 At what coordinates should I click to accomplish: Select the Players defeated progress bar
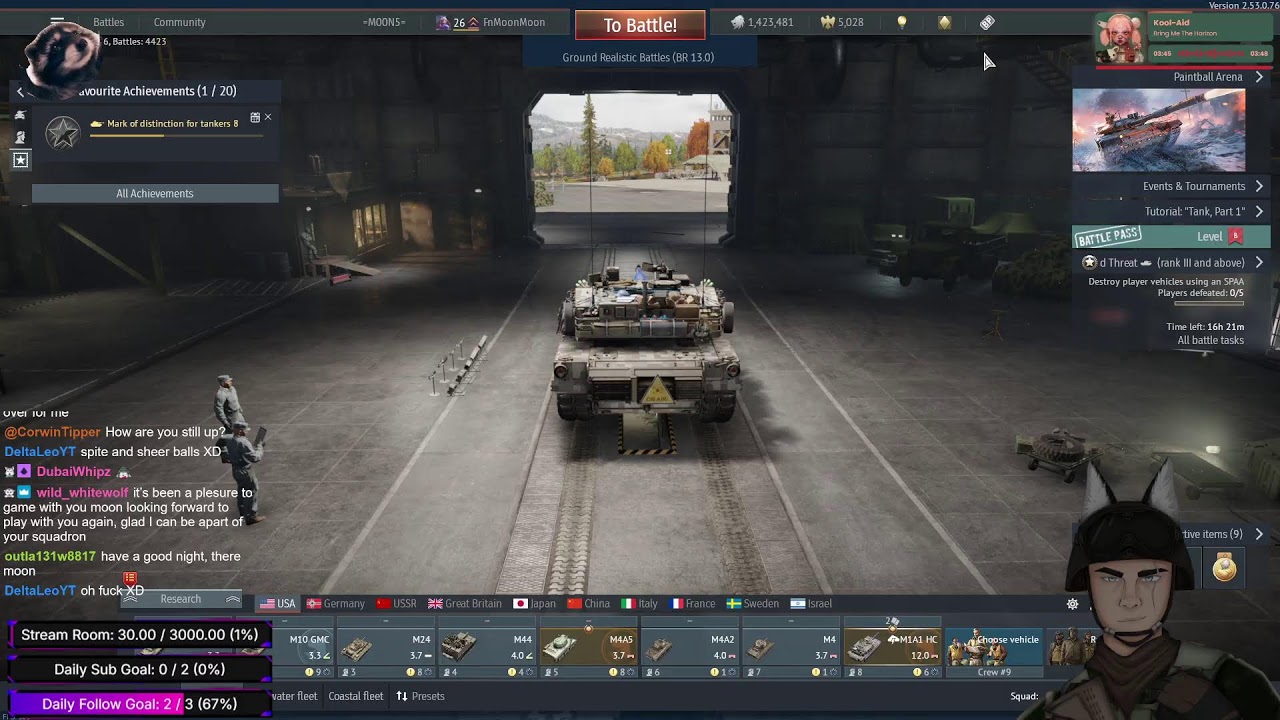point(1209,303)
